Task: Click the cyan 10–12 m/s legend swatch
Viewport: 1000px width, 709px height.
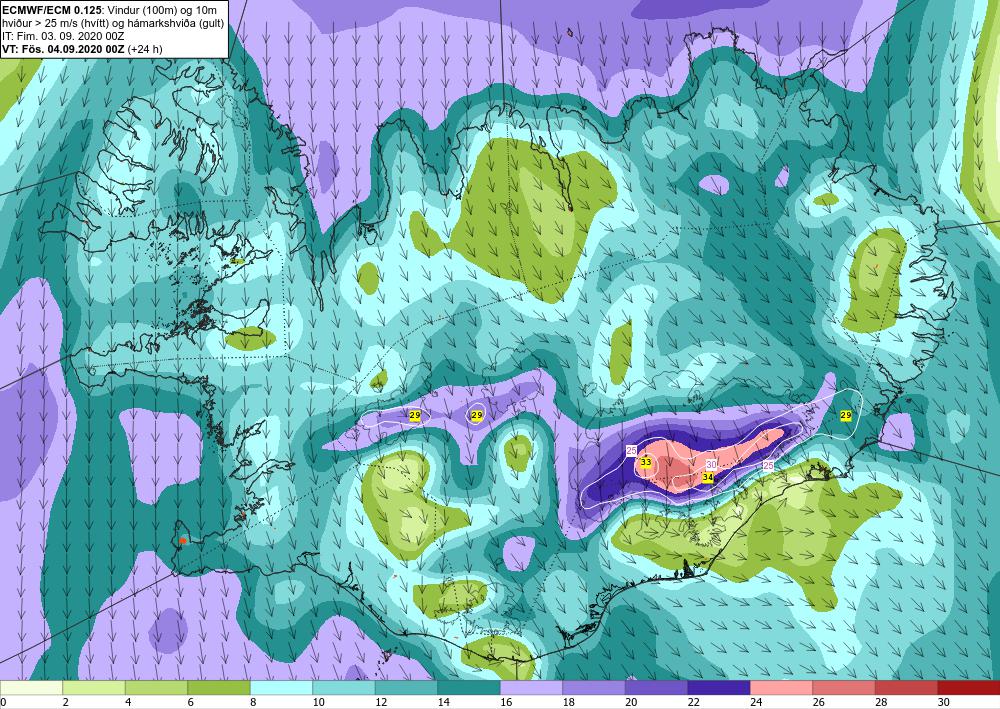Action: pos(344,688)
